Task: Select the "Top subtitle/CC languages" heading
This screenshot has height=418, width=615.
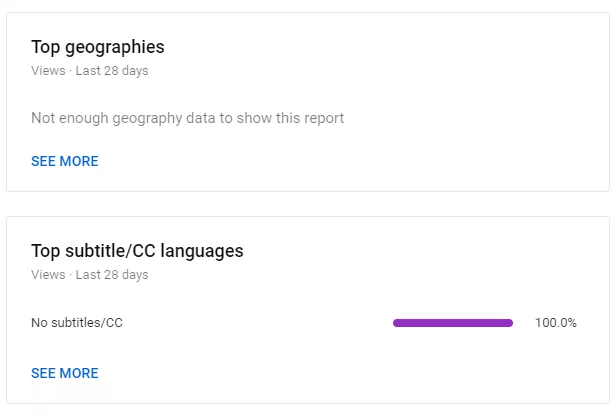Action: [x=137, y=251]
